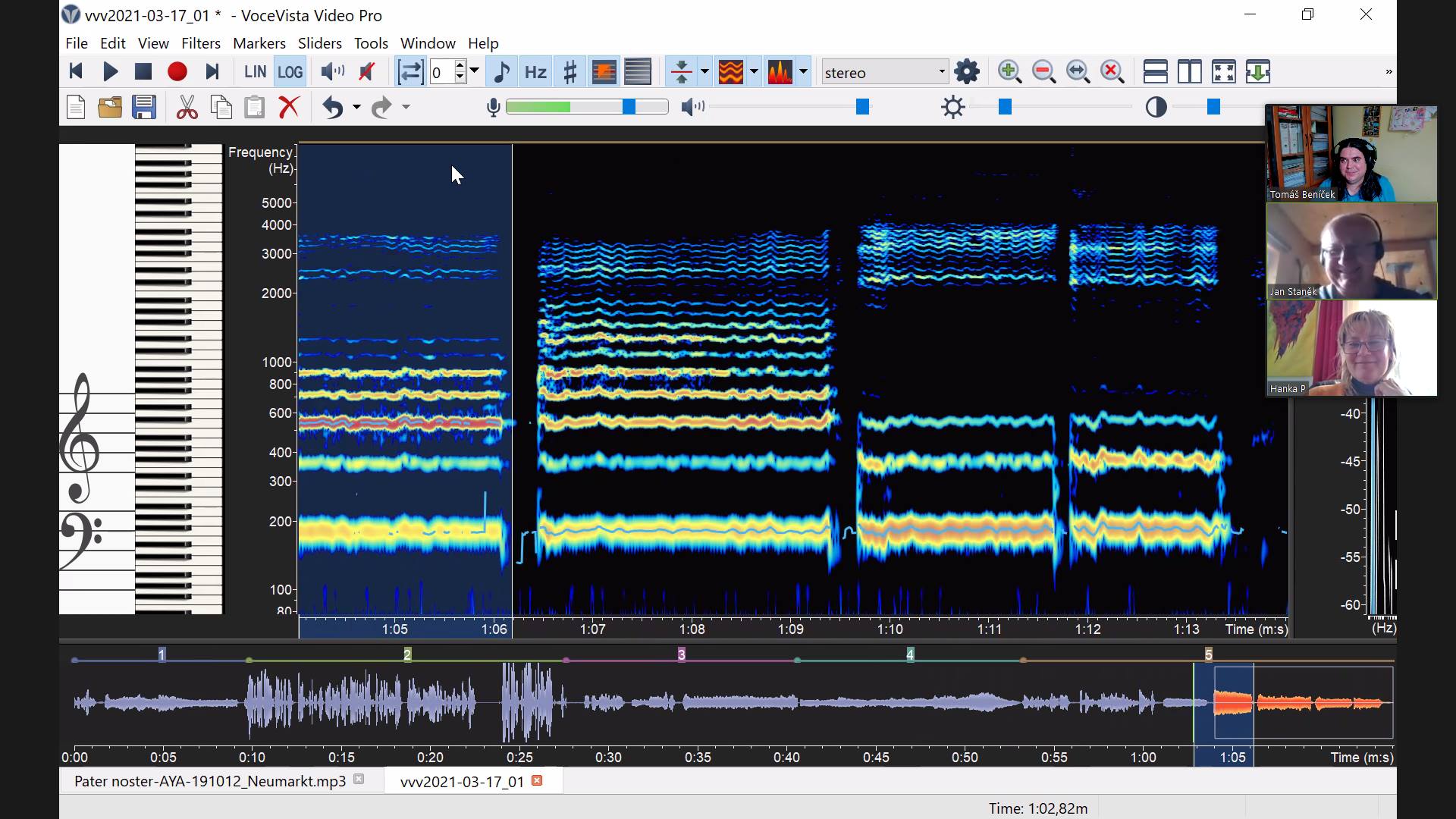Click the red X delete icon
The height and width of the screenshot is (819, 1456).
pyautogui.click(x=288, y=107)
